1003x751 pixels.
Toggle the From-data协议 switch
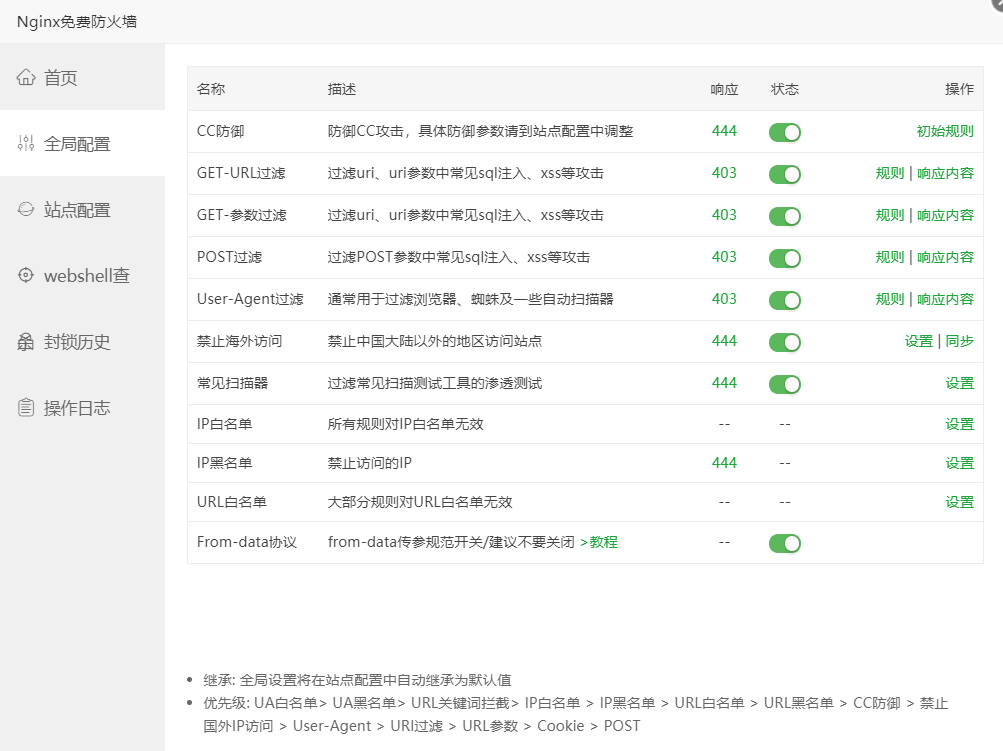785,544
